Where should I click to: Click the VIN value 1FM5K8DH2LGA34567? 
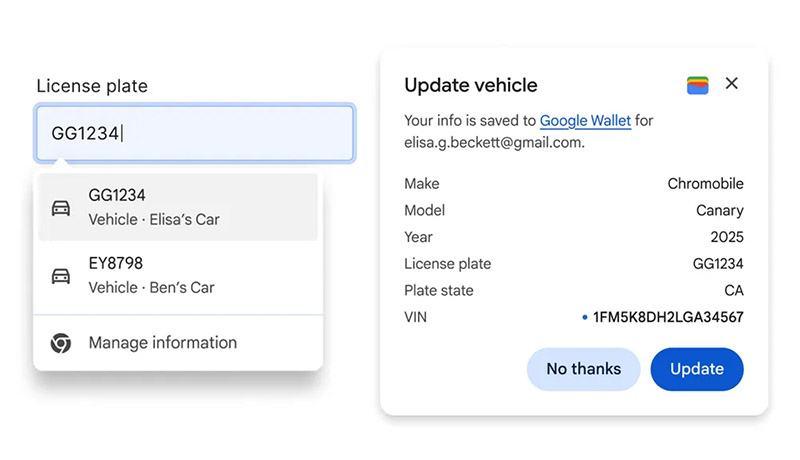(669, 318)
